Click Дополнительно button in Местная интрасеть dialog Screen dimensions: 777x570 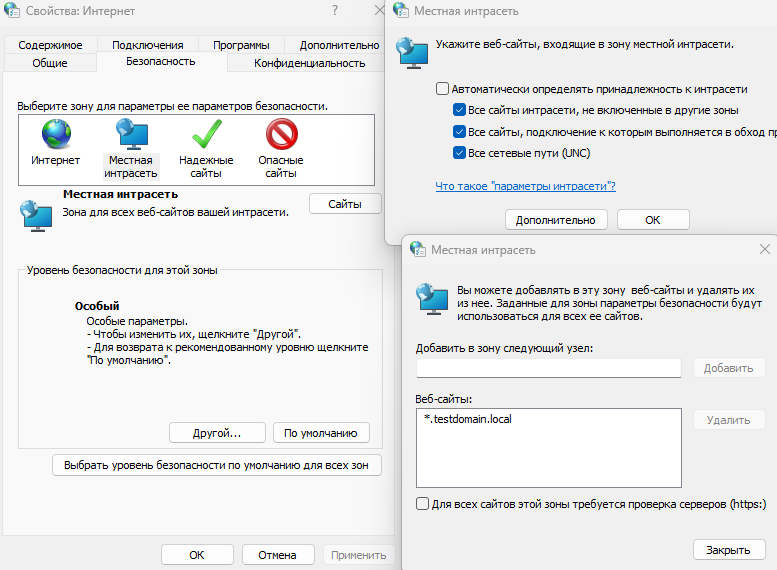(x=556, y=220)
